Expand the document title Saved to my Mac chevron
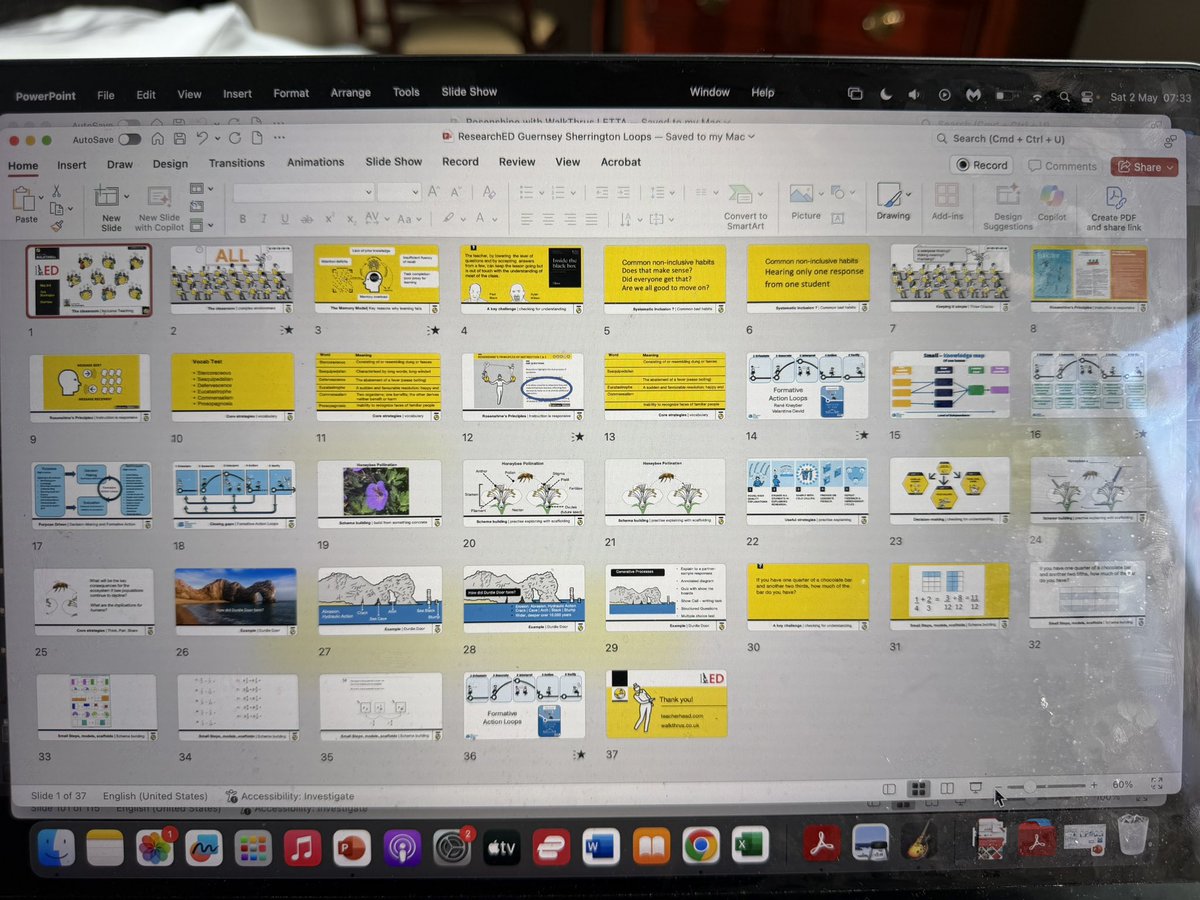The height and width of the screenshot is (900, 1200). 751,136
